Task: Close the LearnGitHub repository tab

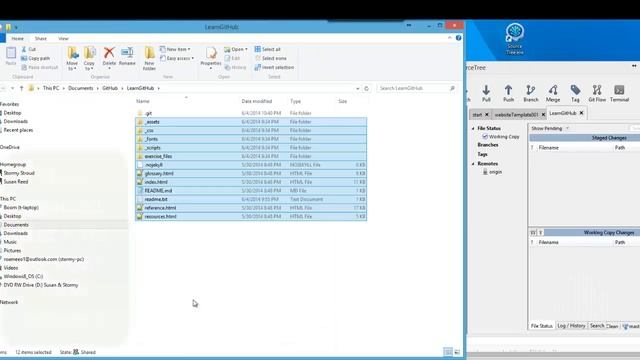Action: click(582, 113)
